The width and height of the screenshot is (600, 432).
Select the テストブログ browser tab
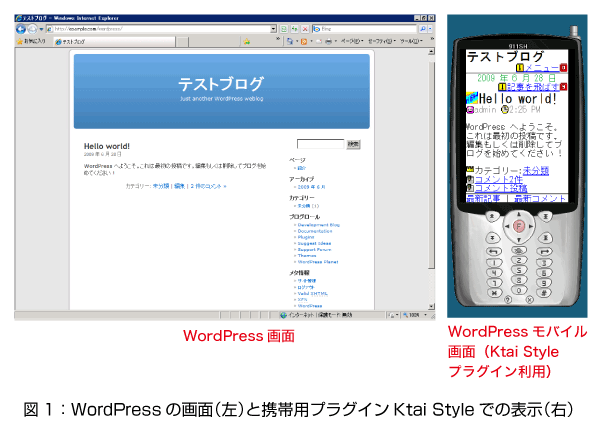click(114, 41)
